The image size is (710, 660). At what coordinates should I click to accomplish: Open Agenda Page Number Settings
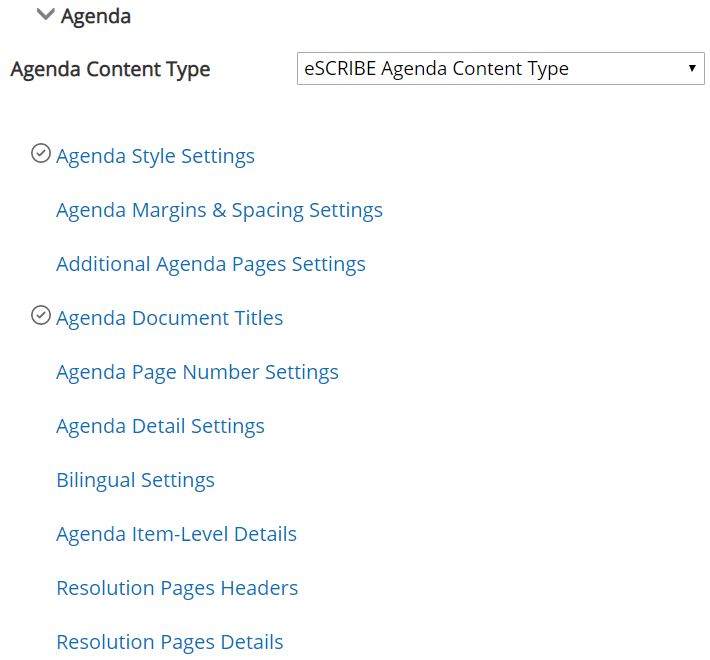[x=197, y=372]
